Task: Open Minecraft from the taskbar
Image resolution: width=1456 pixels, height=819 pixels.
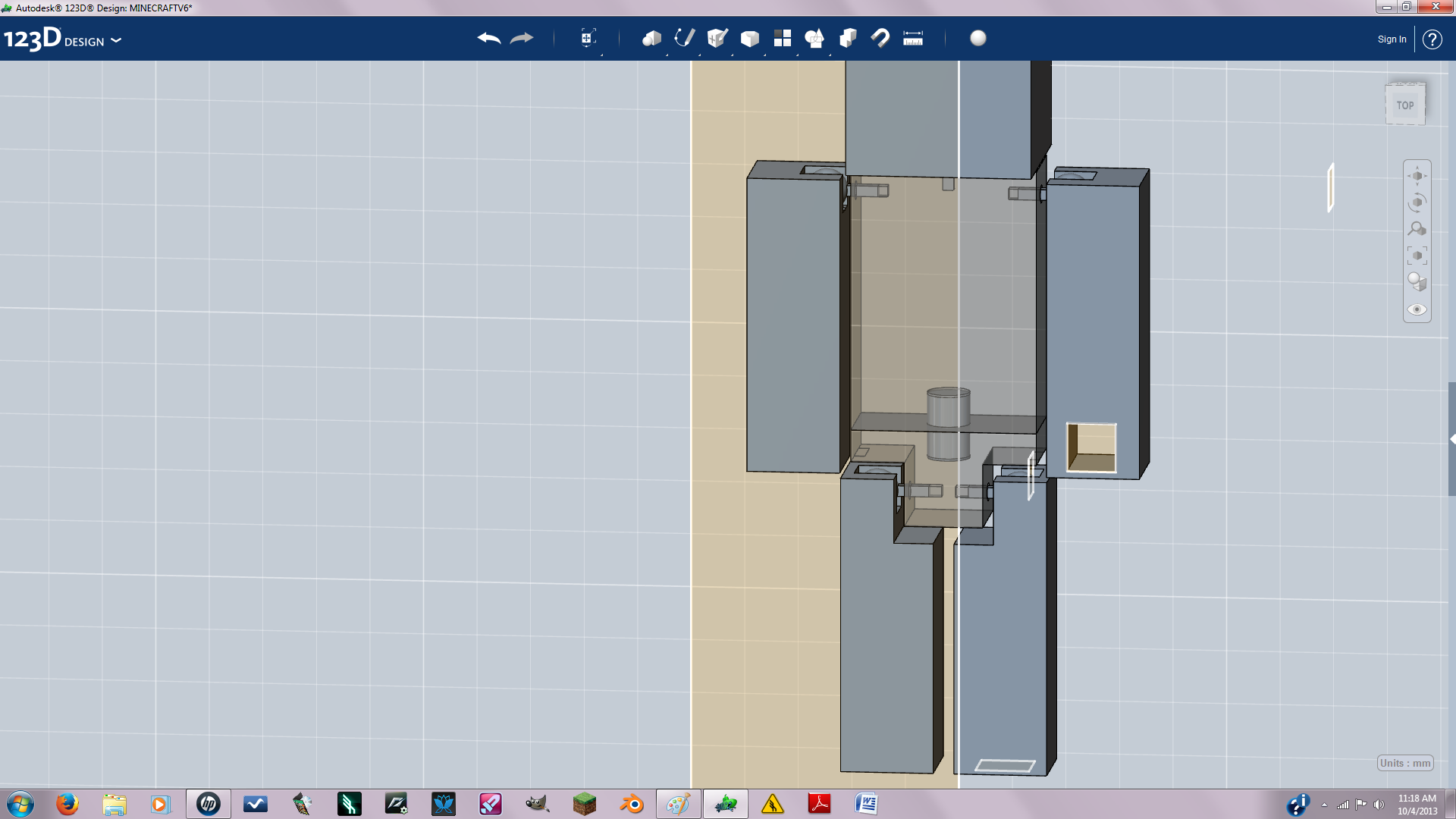Action: click(x=585, y=804)
